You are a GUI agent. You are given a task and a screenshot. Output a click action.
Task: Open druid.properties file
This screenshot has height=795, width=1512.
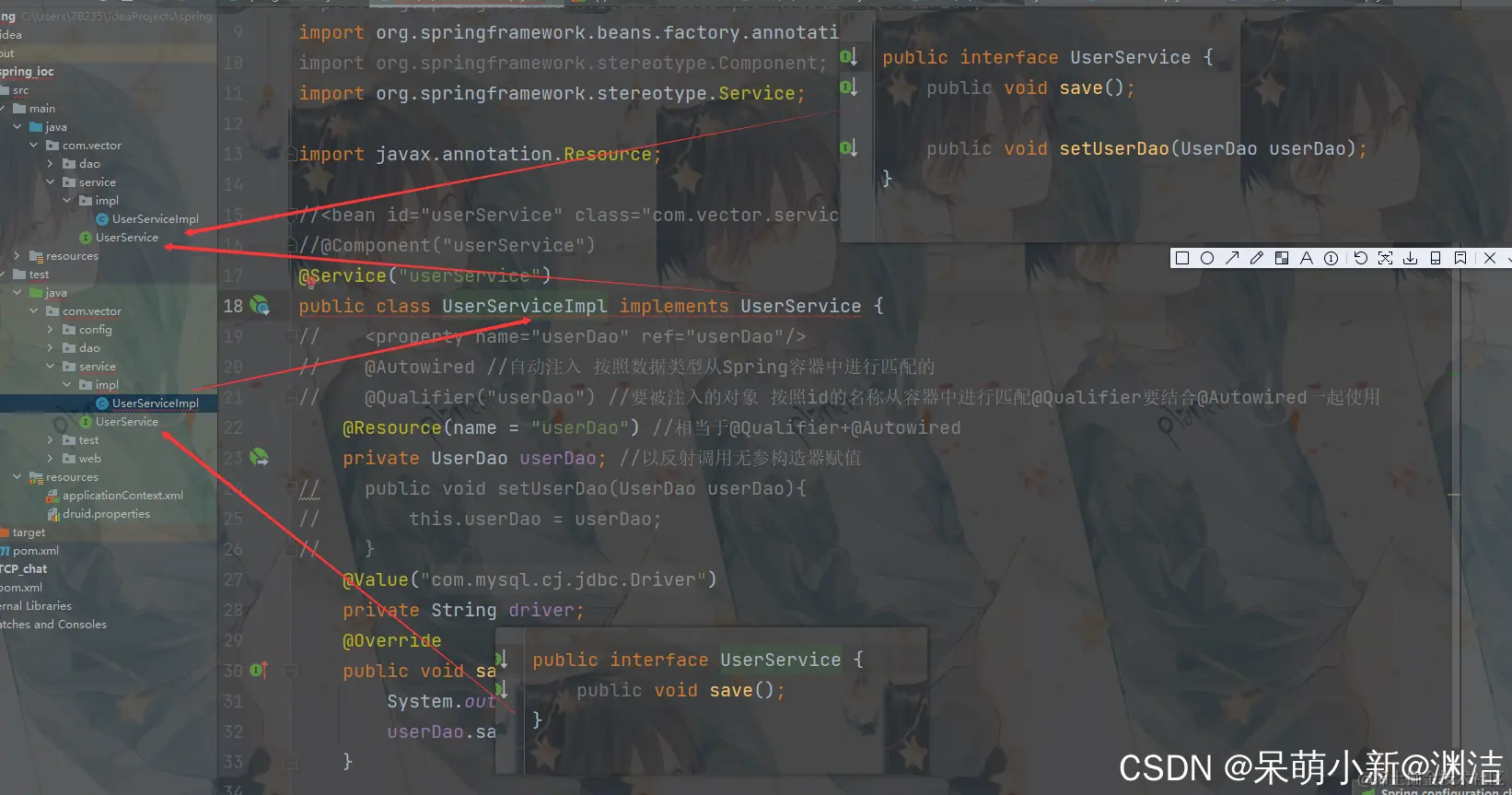pos(99,514)
